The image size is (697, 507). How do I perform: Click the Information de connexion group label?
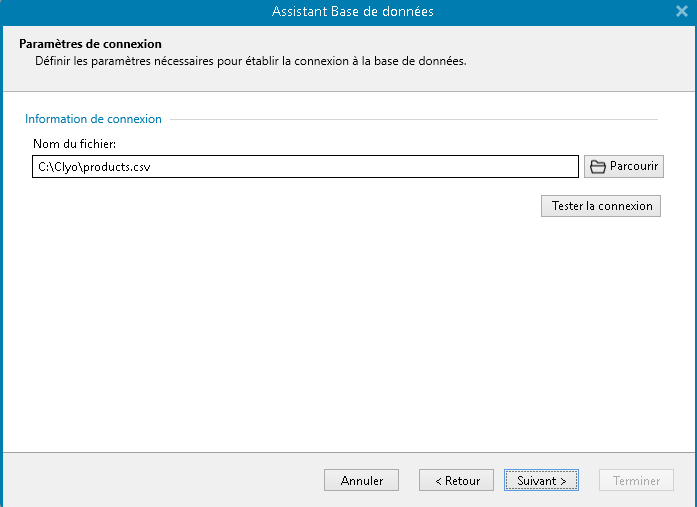pyautogui.click(x=93, y=119)
